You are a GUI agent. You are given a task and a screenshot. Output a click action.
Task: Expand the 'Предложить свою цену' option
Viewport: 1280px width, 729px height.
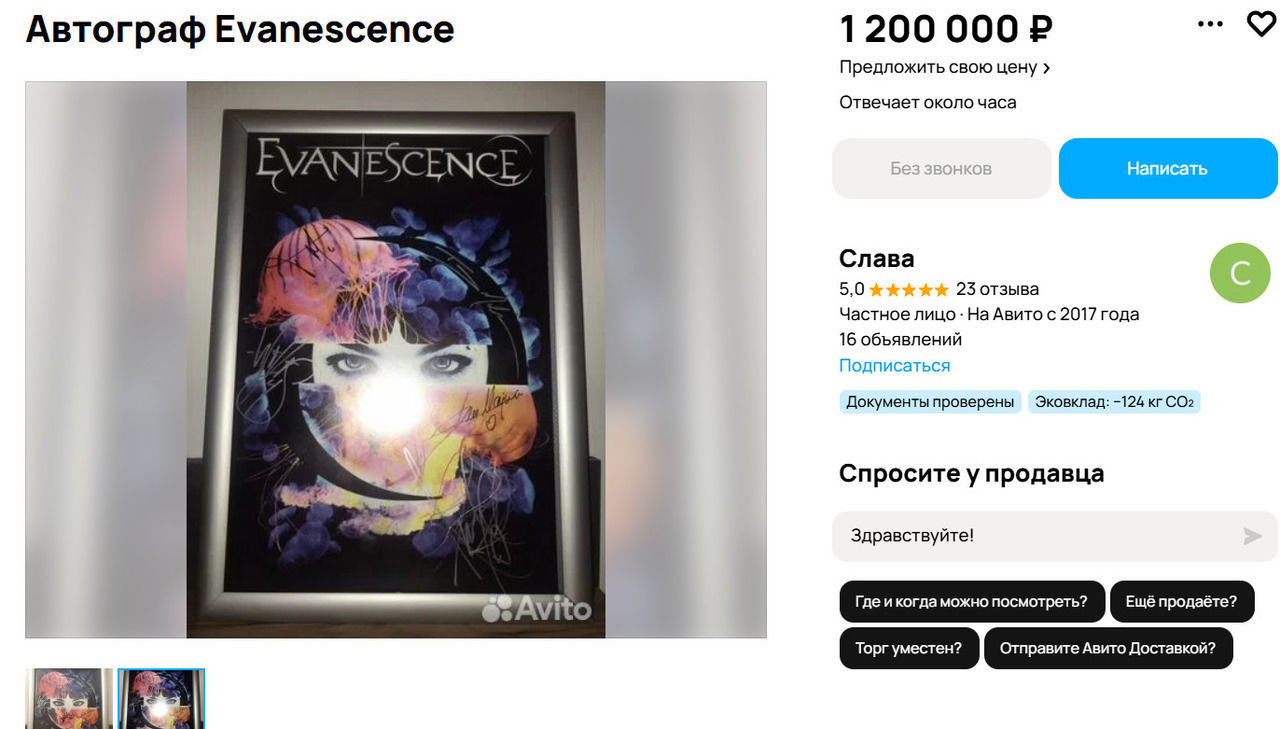[944, 68]
